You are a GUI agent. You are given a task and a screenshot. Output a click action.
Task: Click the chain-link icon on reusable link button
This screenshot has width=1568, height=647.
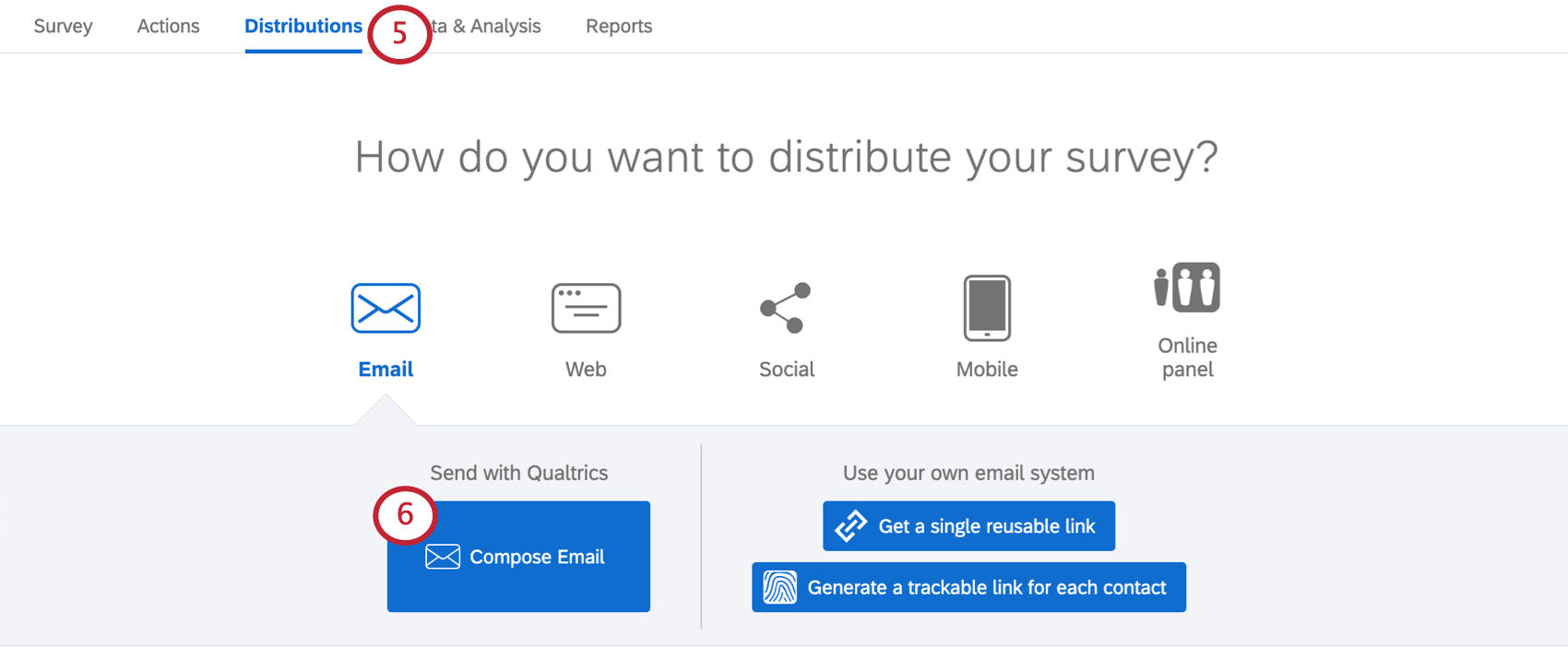850,526
